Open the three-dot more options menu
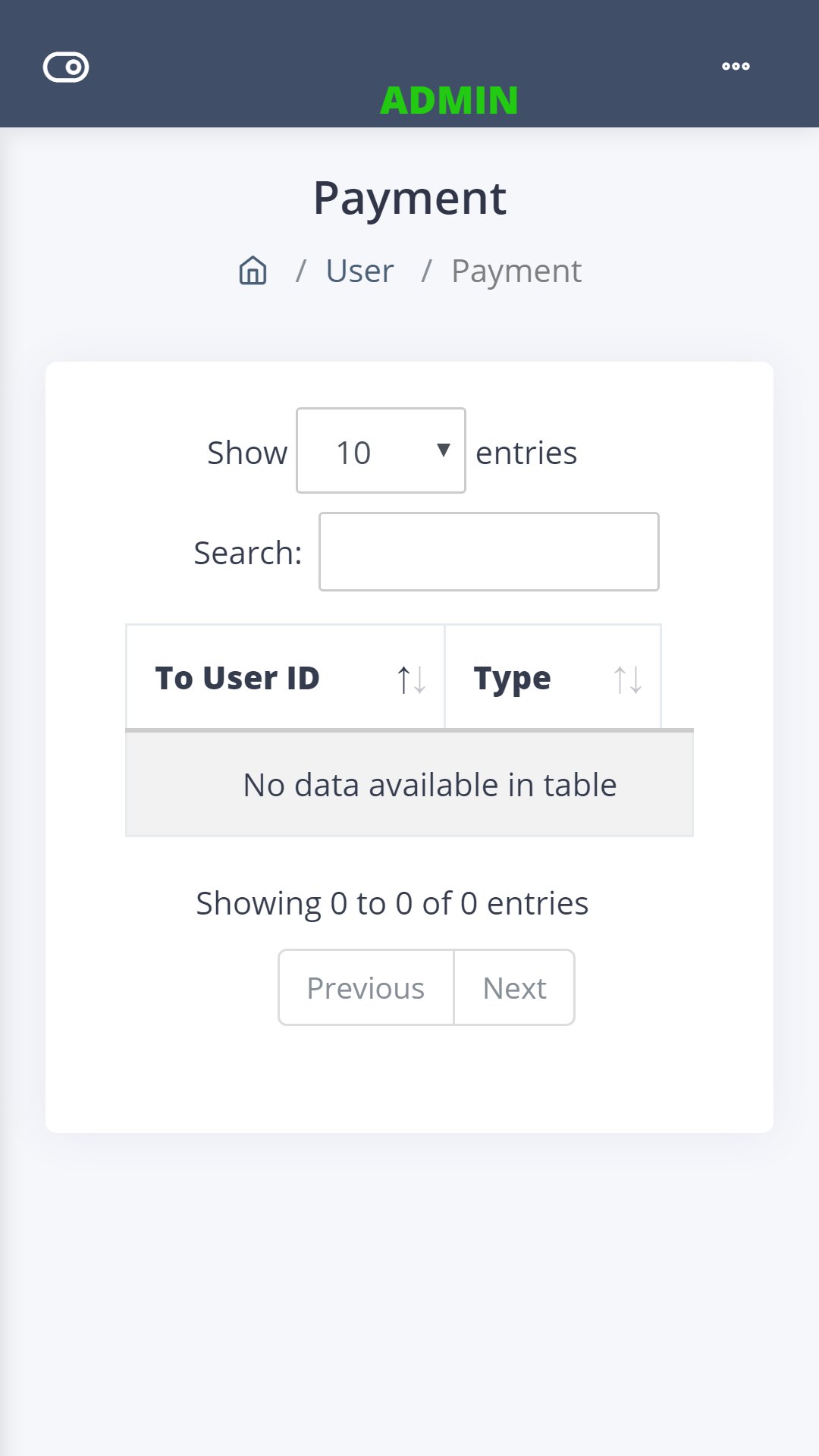819x1456 pixels. coord(736,67)
